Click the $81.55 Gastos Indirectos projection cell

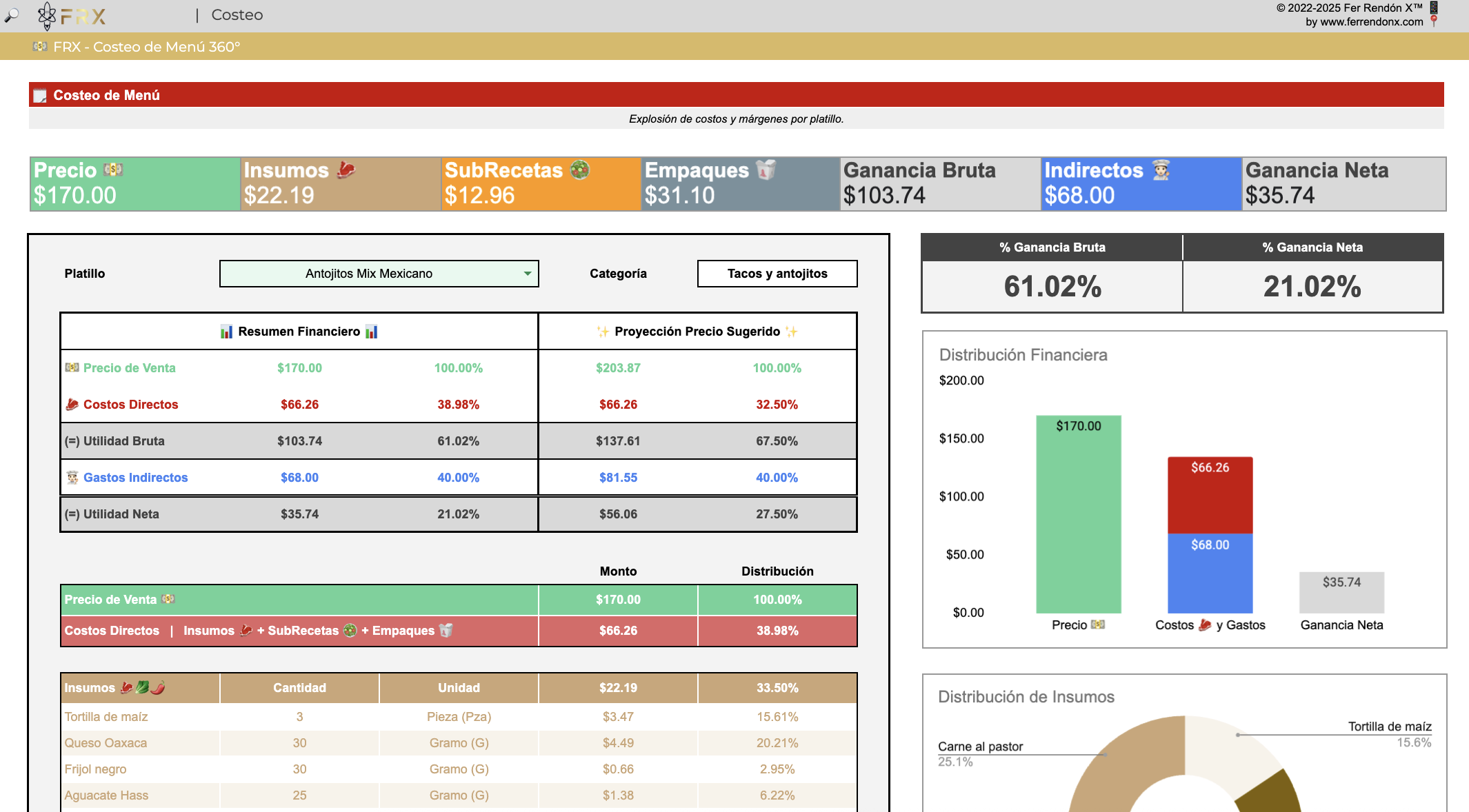tap(618, 477)
